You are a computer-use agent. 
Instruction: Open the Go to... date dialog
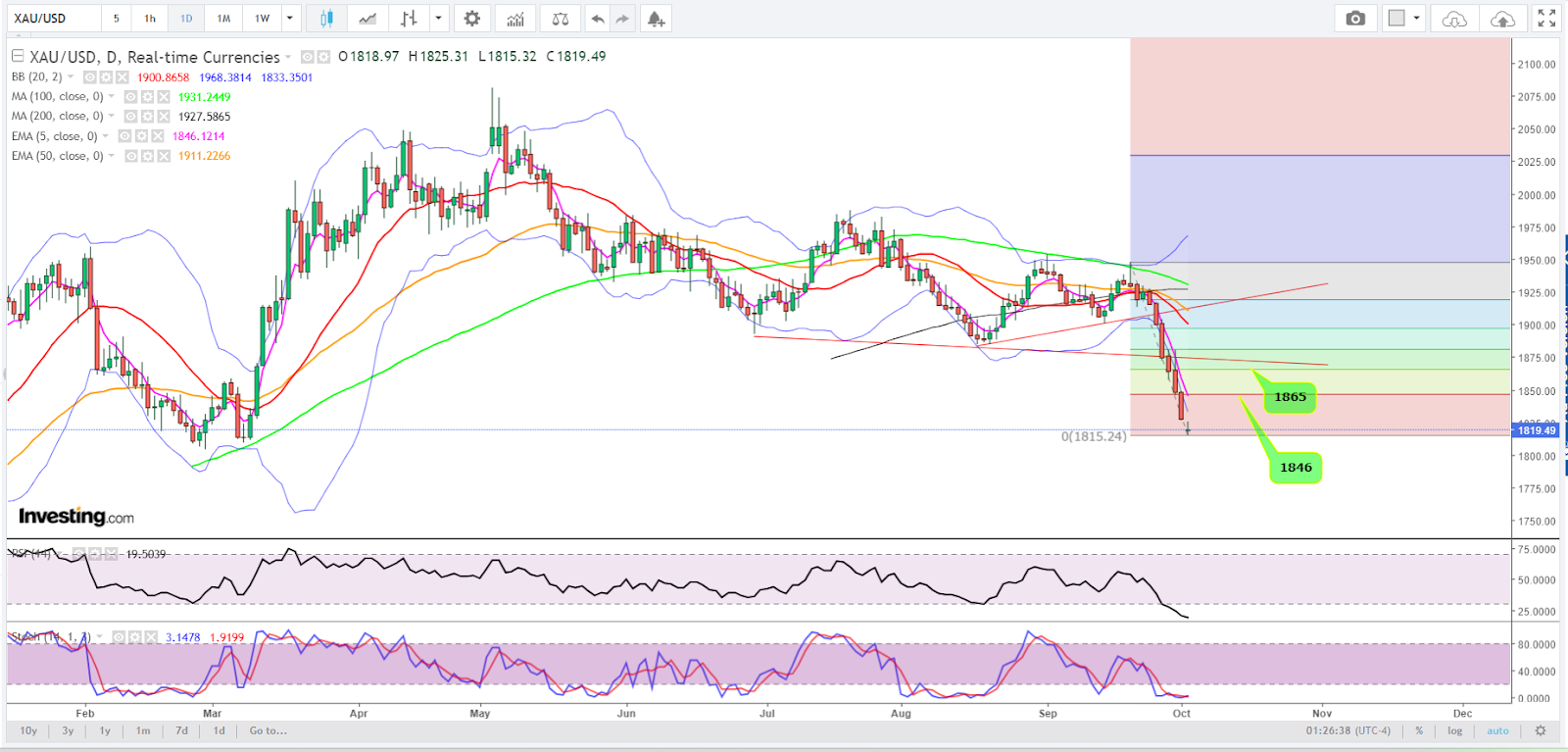click(x=268, y=730)
